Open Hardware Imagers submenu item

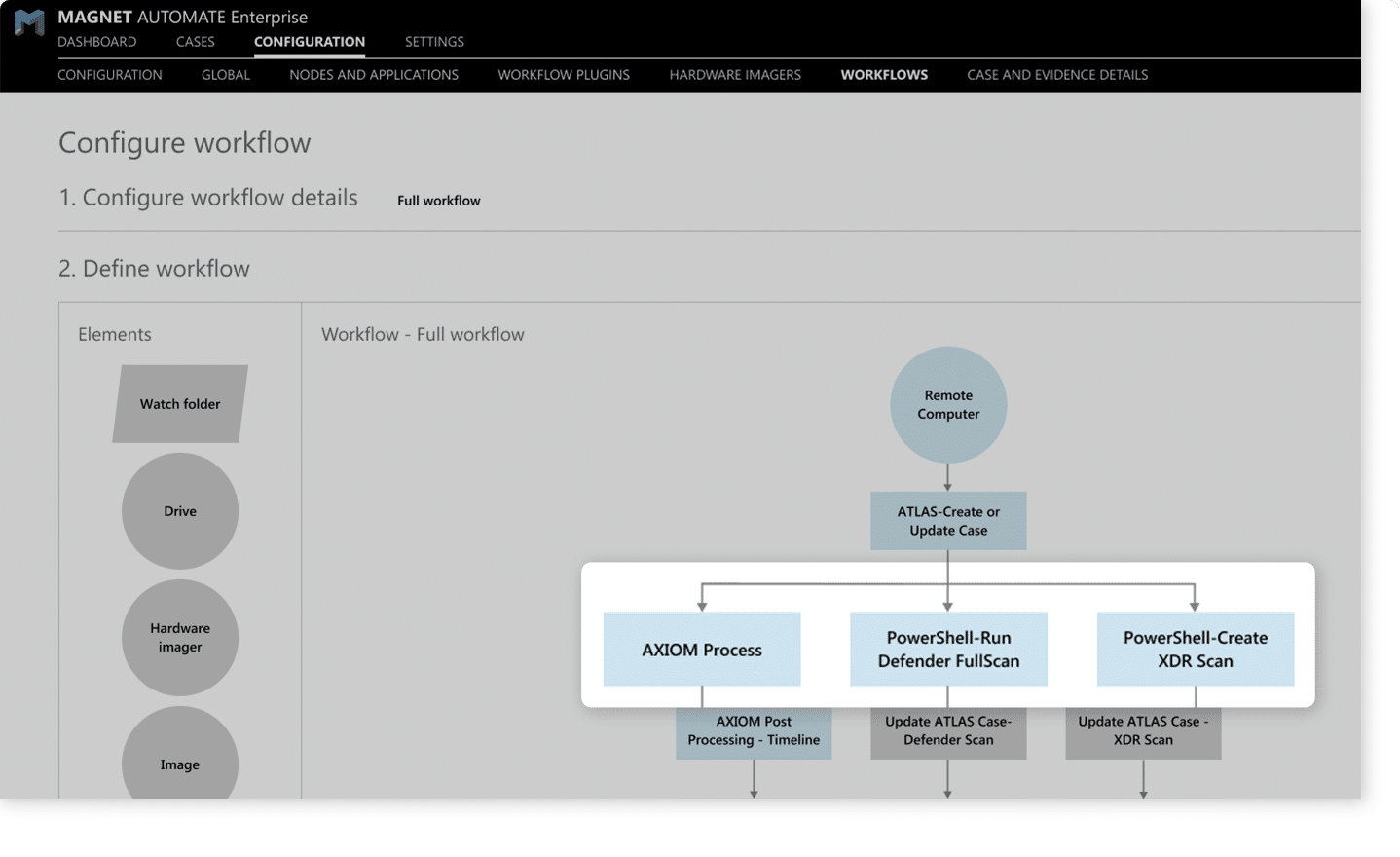pyautogui.click(x=735, y=75)
